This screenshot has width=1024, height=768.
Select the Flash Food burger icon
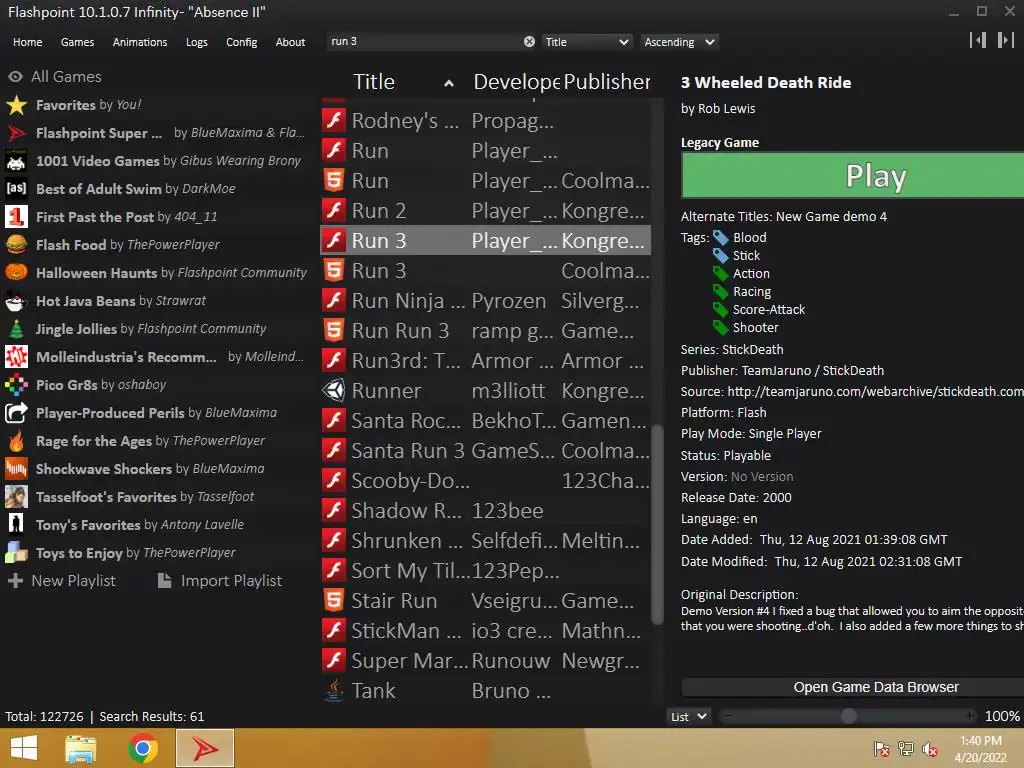[16, 245]
